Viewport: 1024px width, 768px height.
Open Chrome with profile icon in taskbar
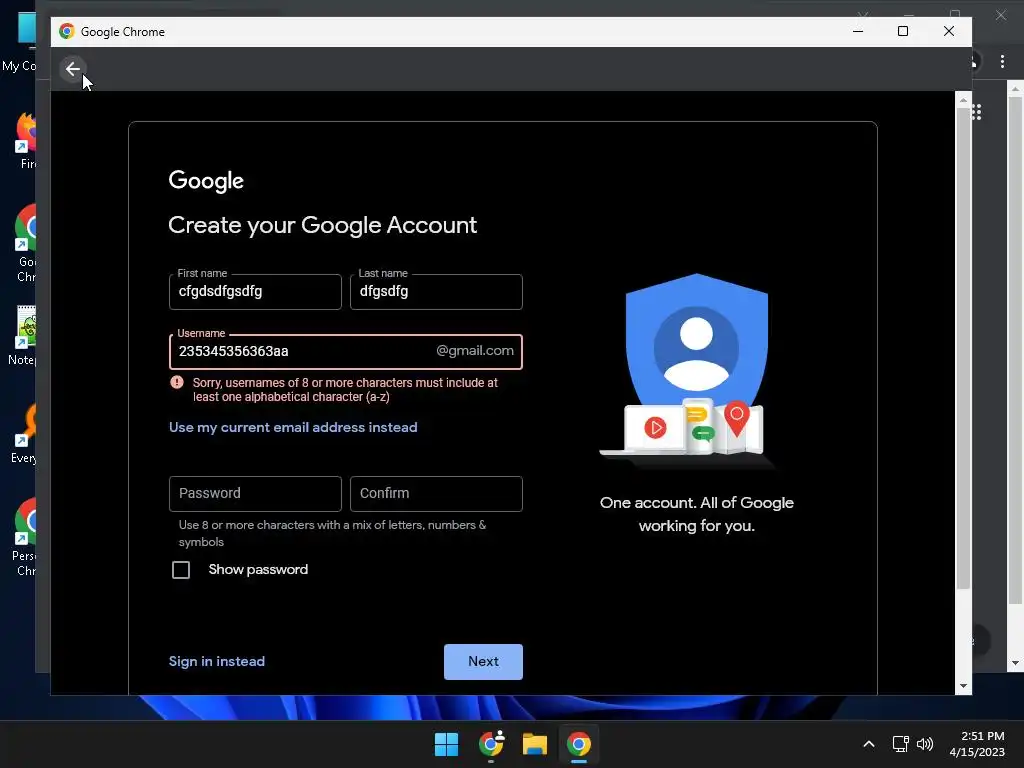coord(491,744)
